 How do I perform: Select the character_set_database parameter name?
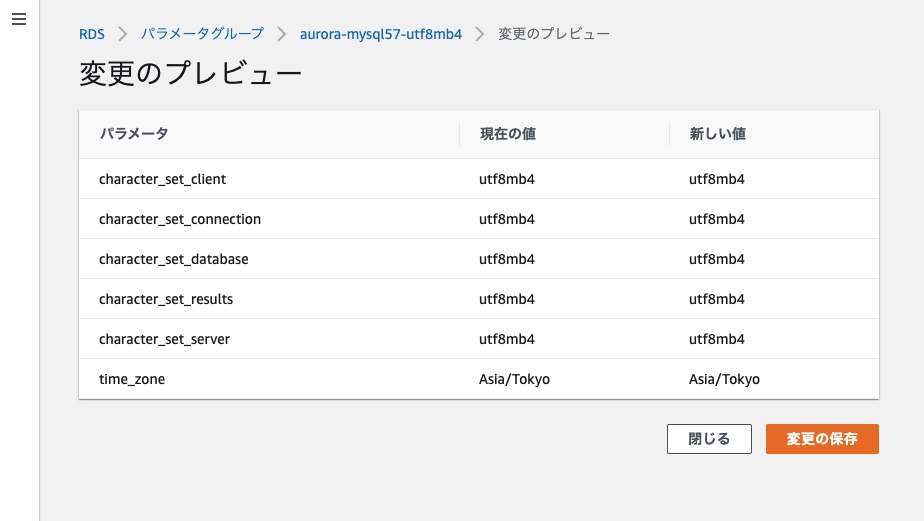(173, 259)
